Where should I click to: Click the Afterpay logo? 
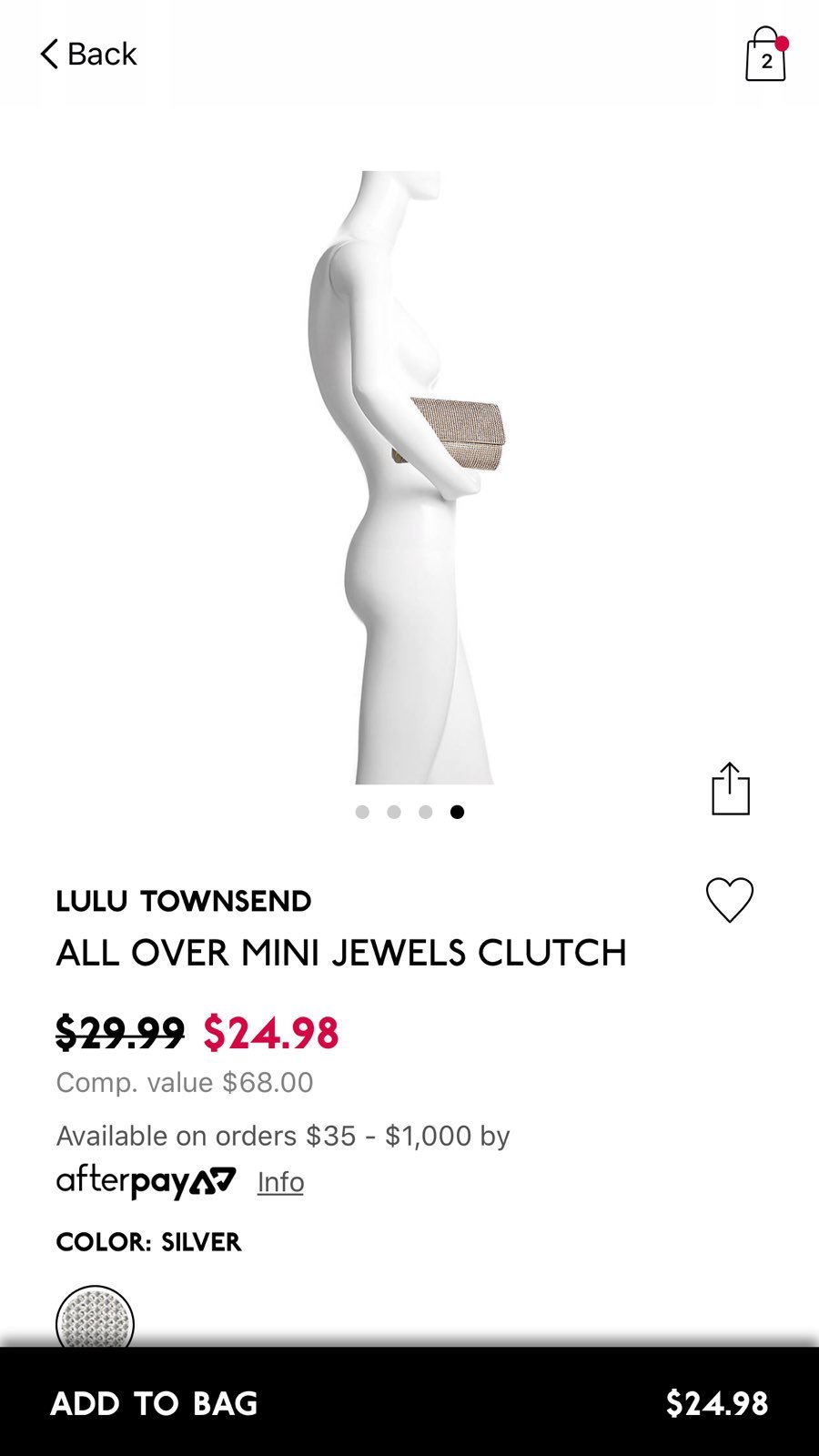point(146,1182)
